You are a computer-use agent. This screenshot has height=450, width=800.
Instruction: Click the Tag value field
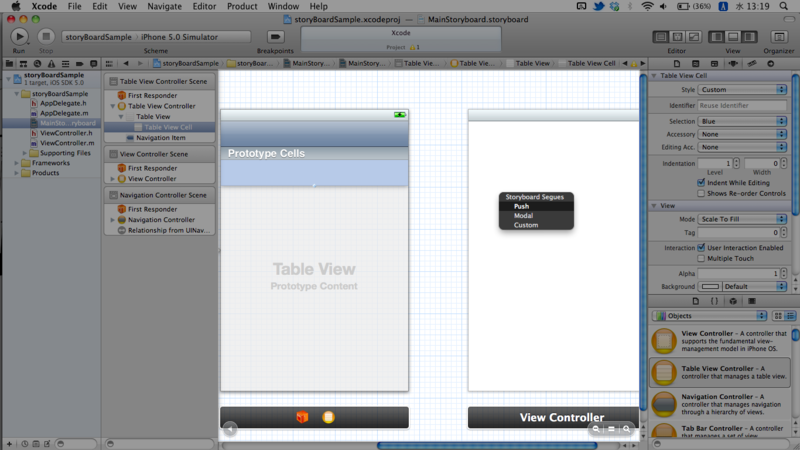(738, 232)
